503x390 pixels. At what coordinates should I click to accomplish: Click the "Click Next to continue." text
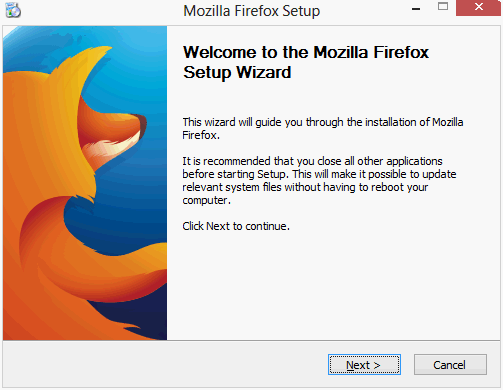click(236, 226)
